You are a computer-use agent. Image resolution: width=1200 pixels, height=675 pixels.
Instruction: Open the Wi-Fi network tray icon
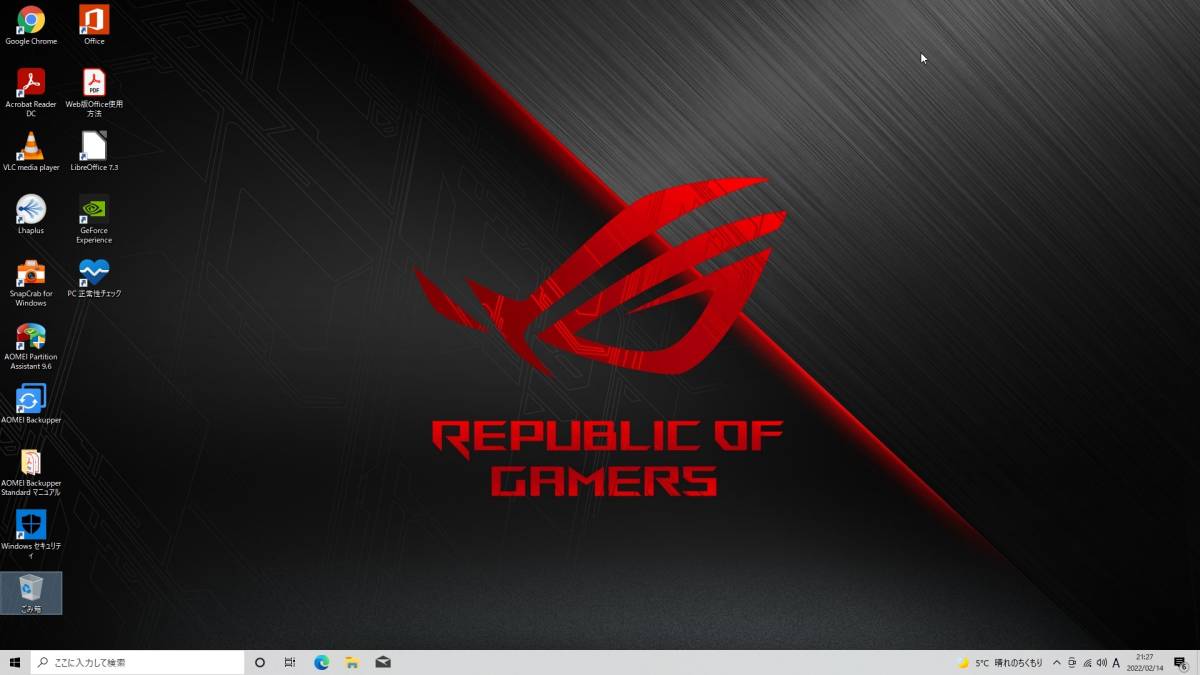point(1086,663)
